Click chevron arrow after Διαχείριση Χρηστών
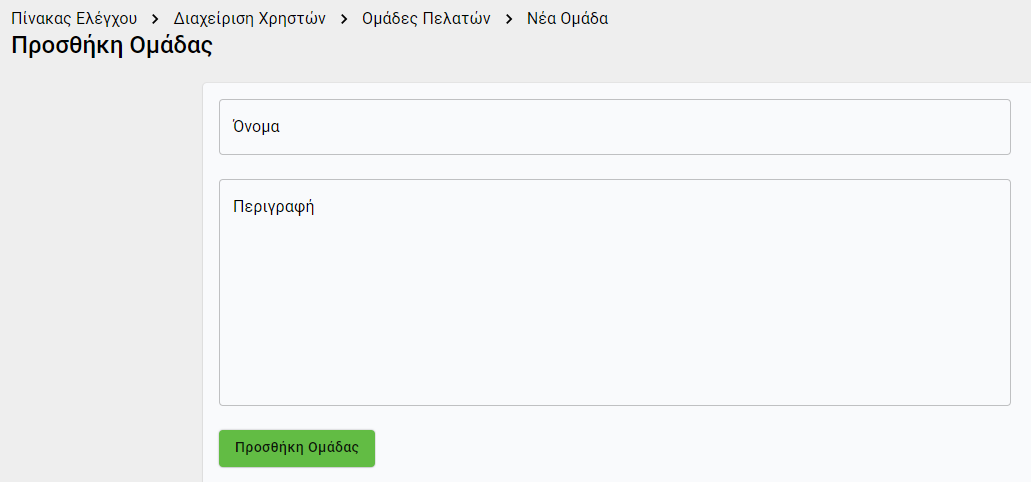 pos(344,18)
